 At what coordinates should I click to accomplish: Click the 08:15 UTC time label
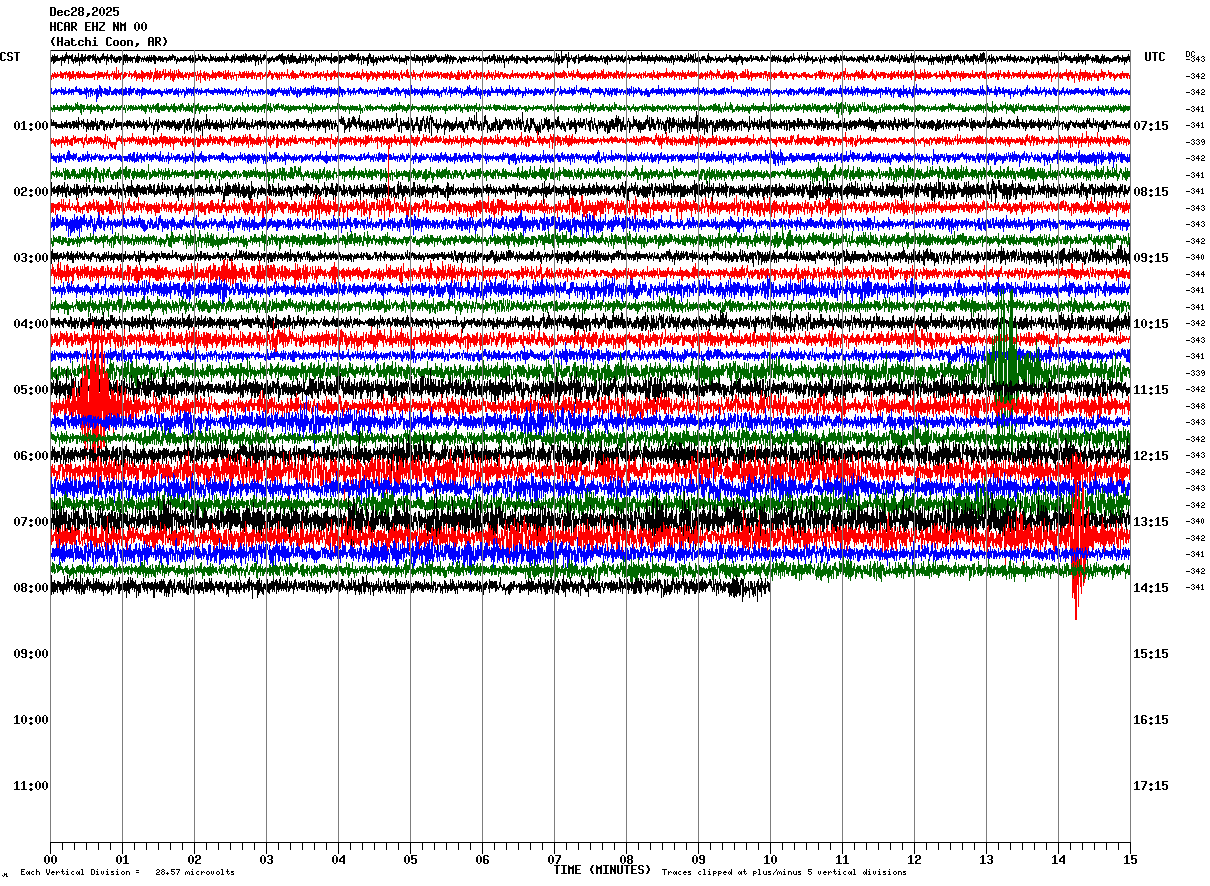[x=1152, y=192]
